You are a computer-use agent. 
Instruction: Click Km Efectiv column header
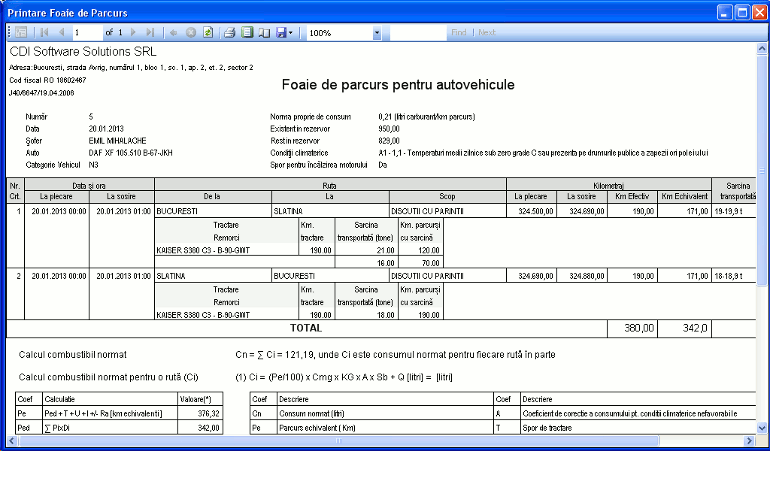click(x=632, y=196)
